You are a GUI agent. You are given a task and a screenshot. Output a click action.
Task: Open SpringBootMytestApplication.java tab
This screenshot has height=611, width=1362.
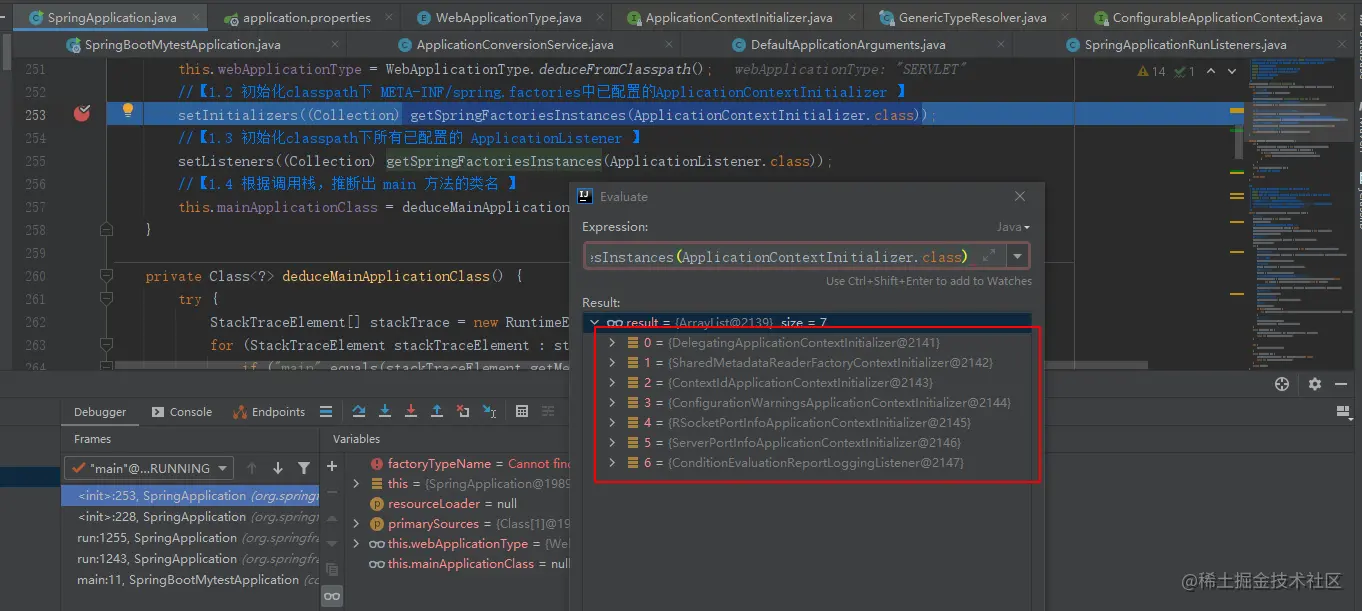point(181,45)
